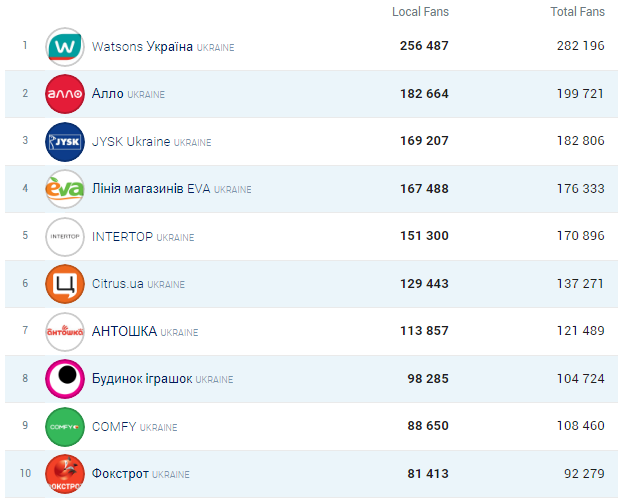
Task: Click the АНТОШКА brand logo
Action: coord(65,331)
